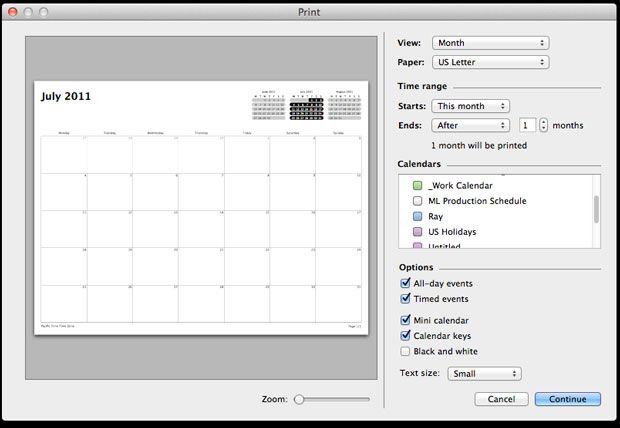Click the Zoom slider handle
Viewport: 620px width, 428px height.
click(x=298, y=399)
